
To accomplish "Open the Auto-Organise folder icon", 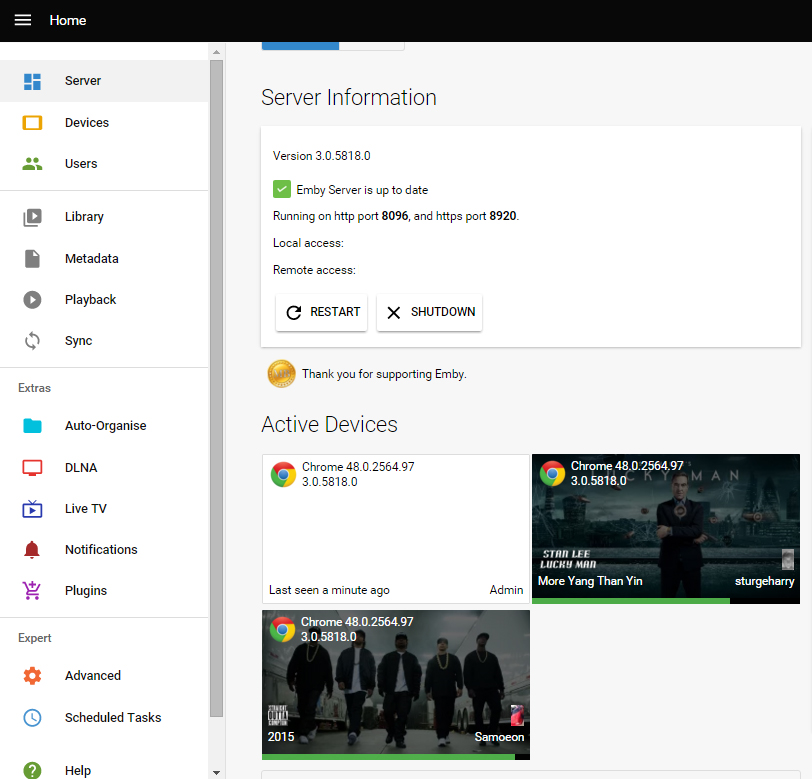I will 32,426.
